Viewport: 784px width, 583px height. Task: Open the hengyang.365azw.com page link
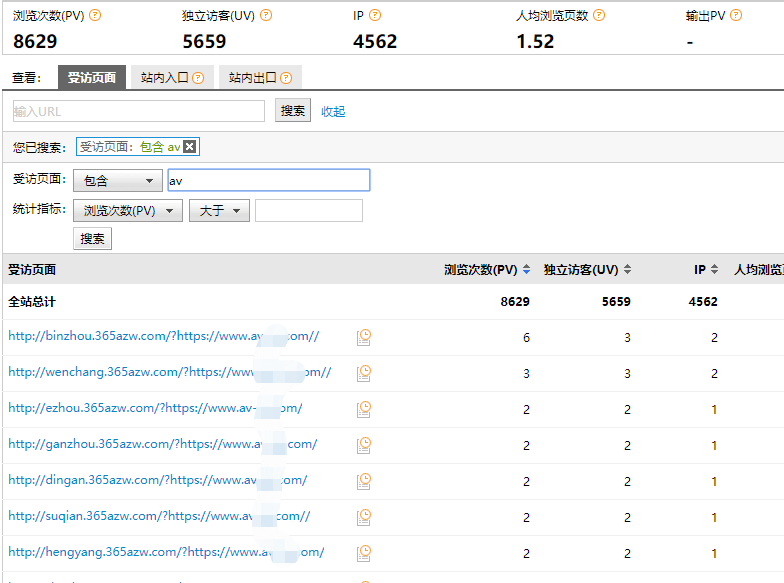point(166,552)
